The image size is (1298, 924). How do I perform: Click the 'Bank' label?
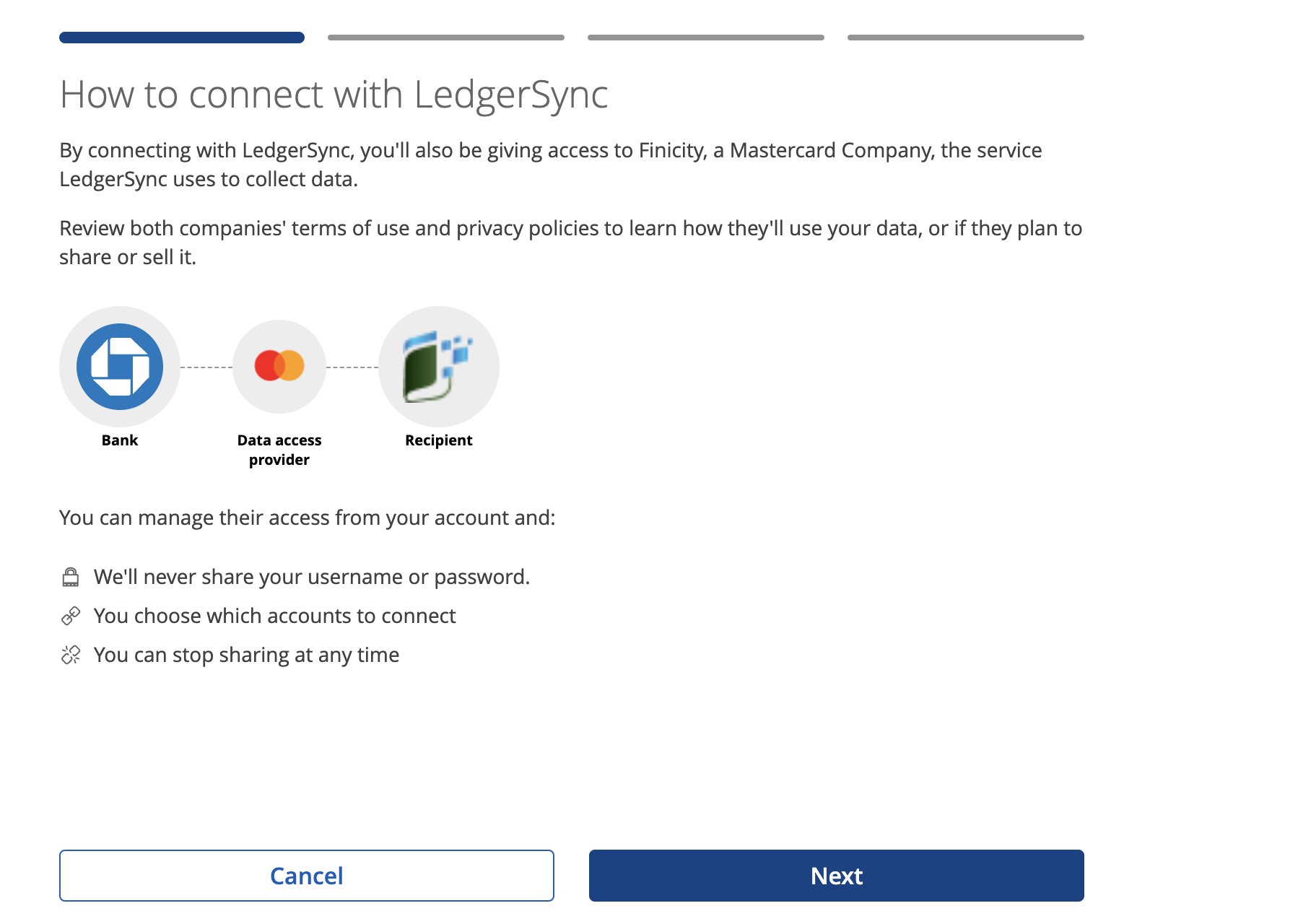coord(120,440)
